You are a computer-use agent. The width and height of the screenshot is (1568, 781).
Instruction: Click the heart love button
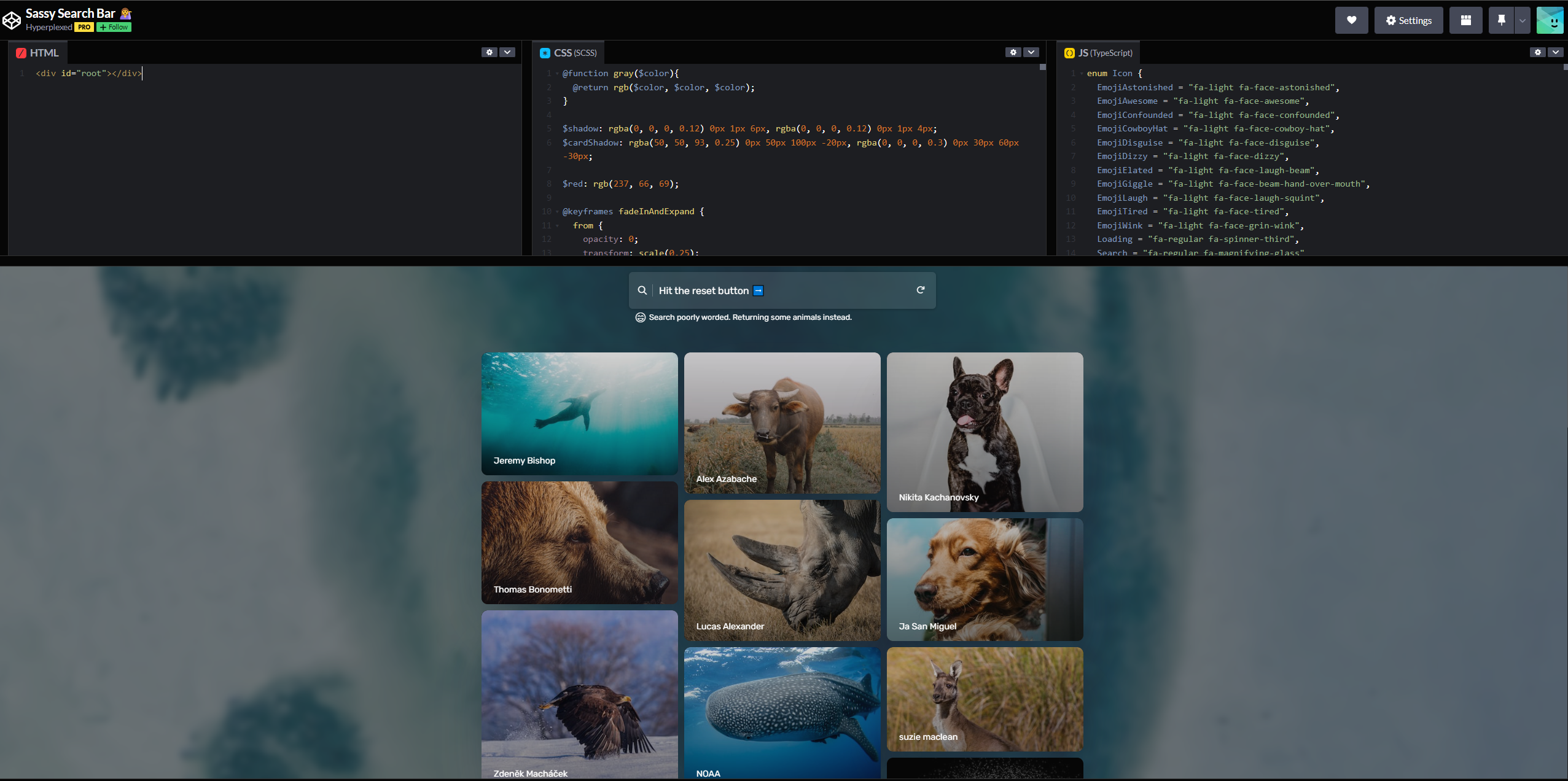(1351, 20)
